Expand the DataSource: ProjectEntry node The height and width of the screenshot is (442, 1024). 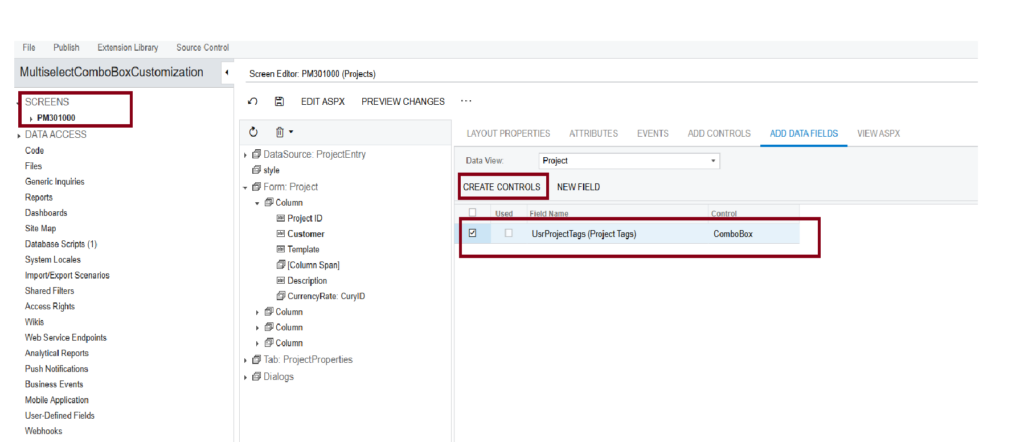pos(246,155)
